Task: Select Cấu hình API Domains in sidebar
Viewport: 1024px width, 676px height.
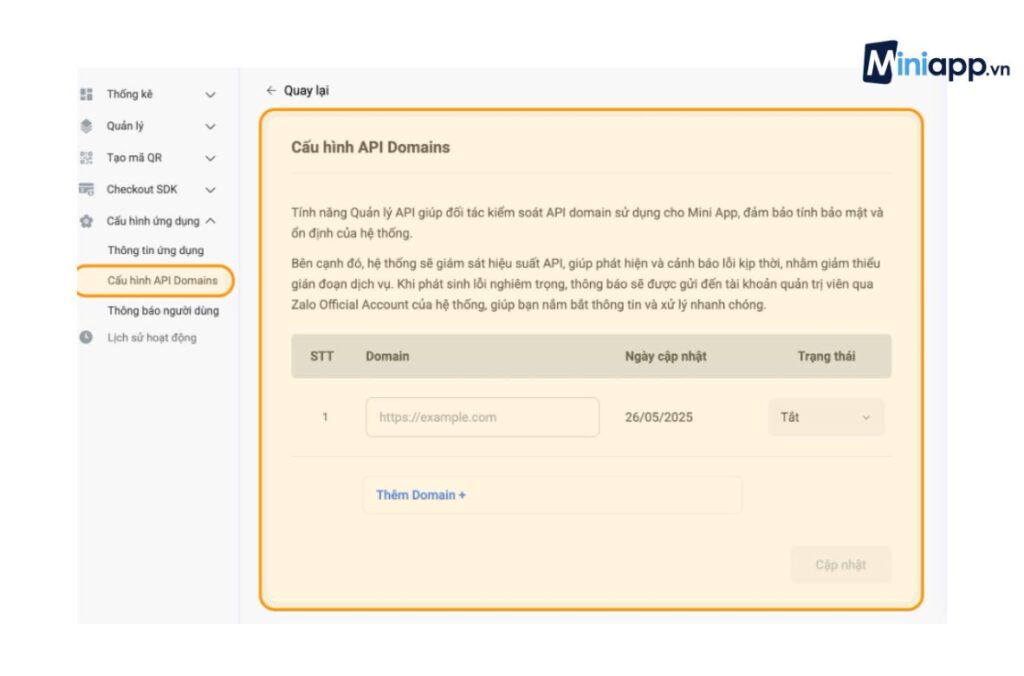Action: (162, 280)
